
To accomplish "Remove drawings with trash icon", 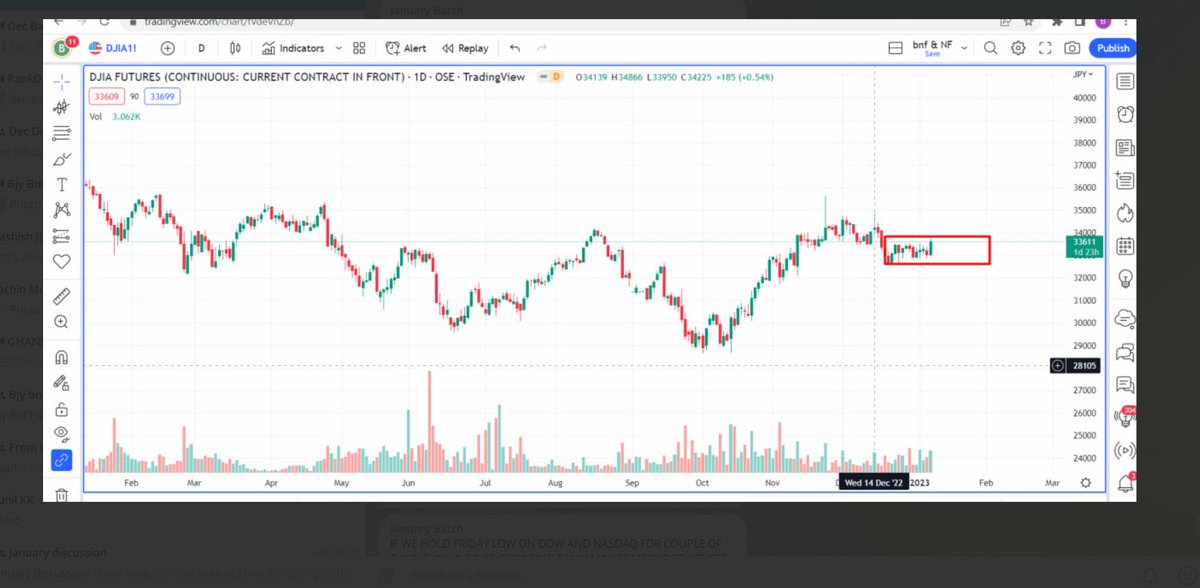I will [62, 494].
